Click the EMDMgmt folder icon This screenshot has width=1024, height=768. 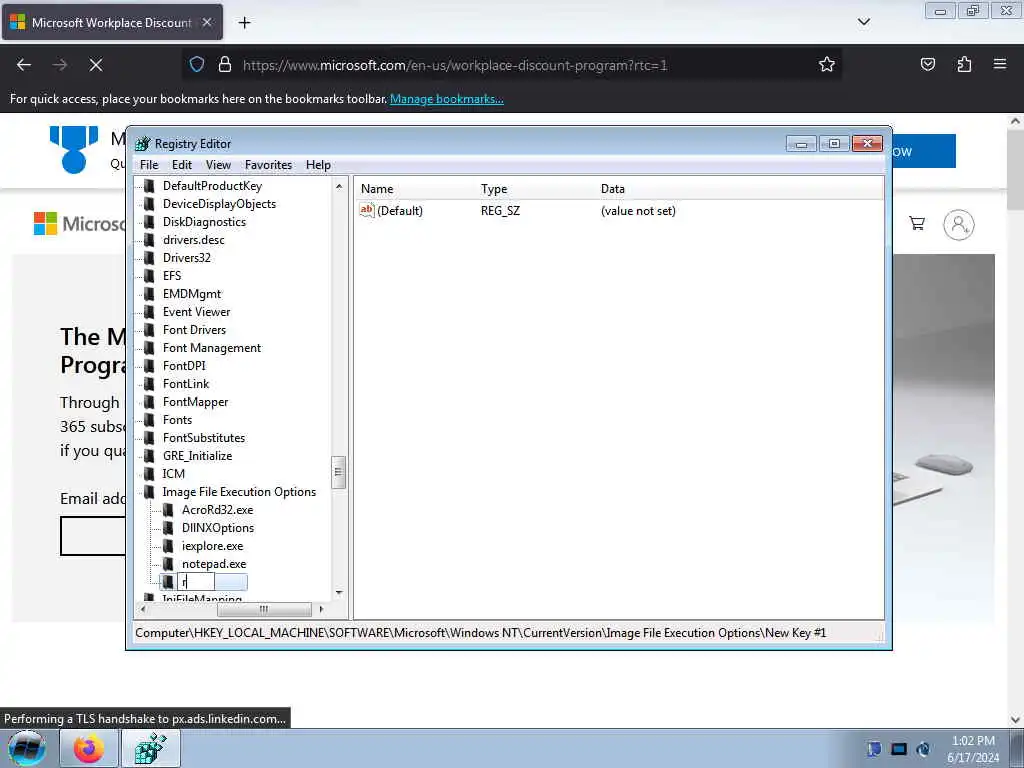[150, 294]
